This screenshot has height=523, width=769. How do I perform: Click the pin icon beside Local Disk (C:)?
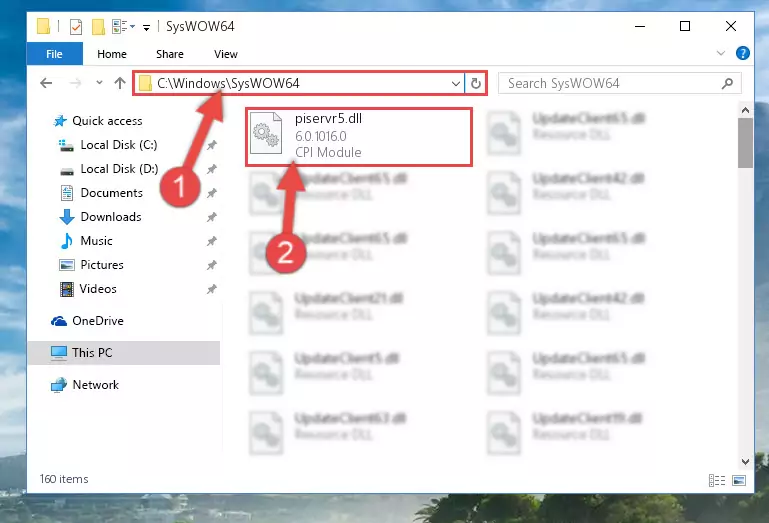pyautogui.click(x=212, y=145)
